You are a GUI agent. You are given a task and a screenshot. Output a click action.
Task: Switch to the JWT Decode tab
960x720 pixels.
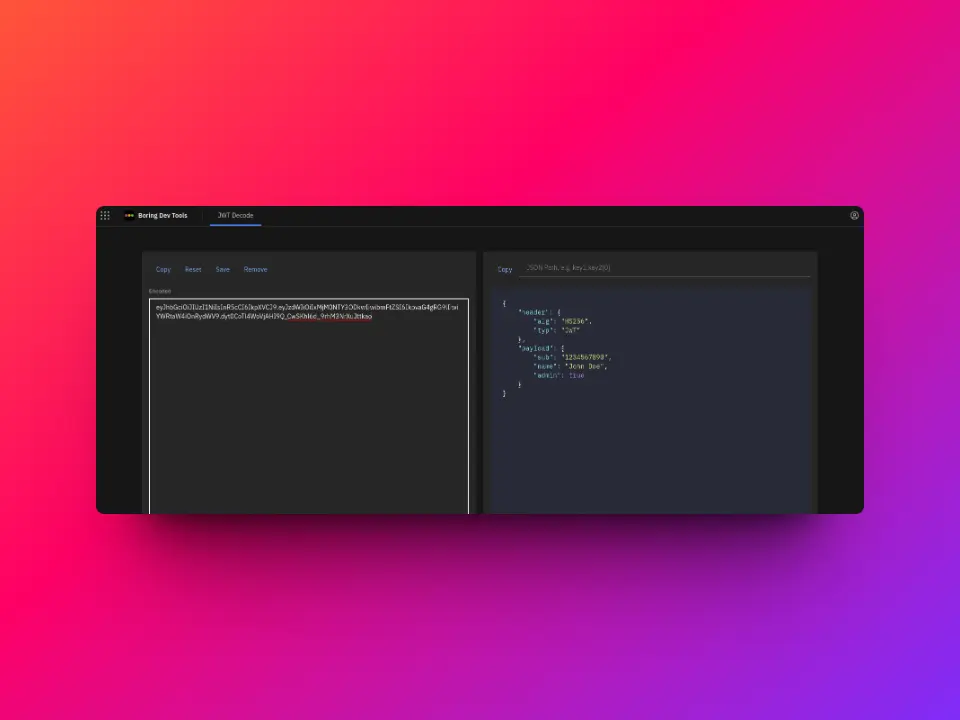(x=236, y=215)
